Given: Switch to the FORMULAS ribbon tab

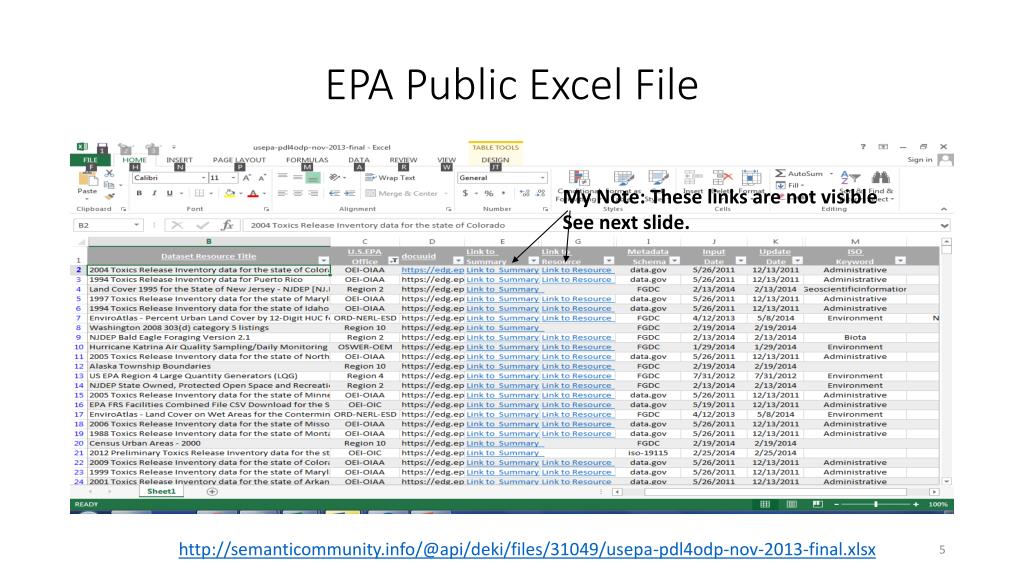Looking at the screenshot, I should point(307,160).
